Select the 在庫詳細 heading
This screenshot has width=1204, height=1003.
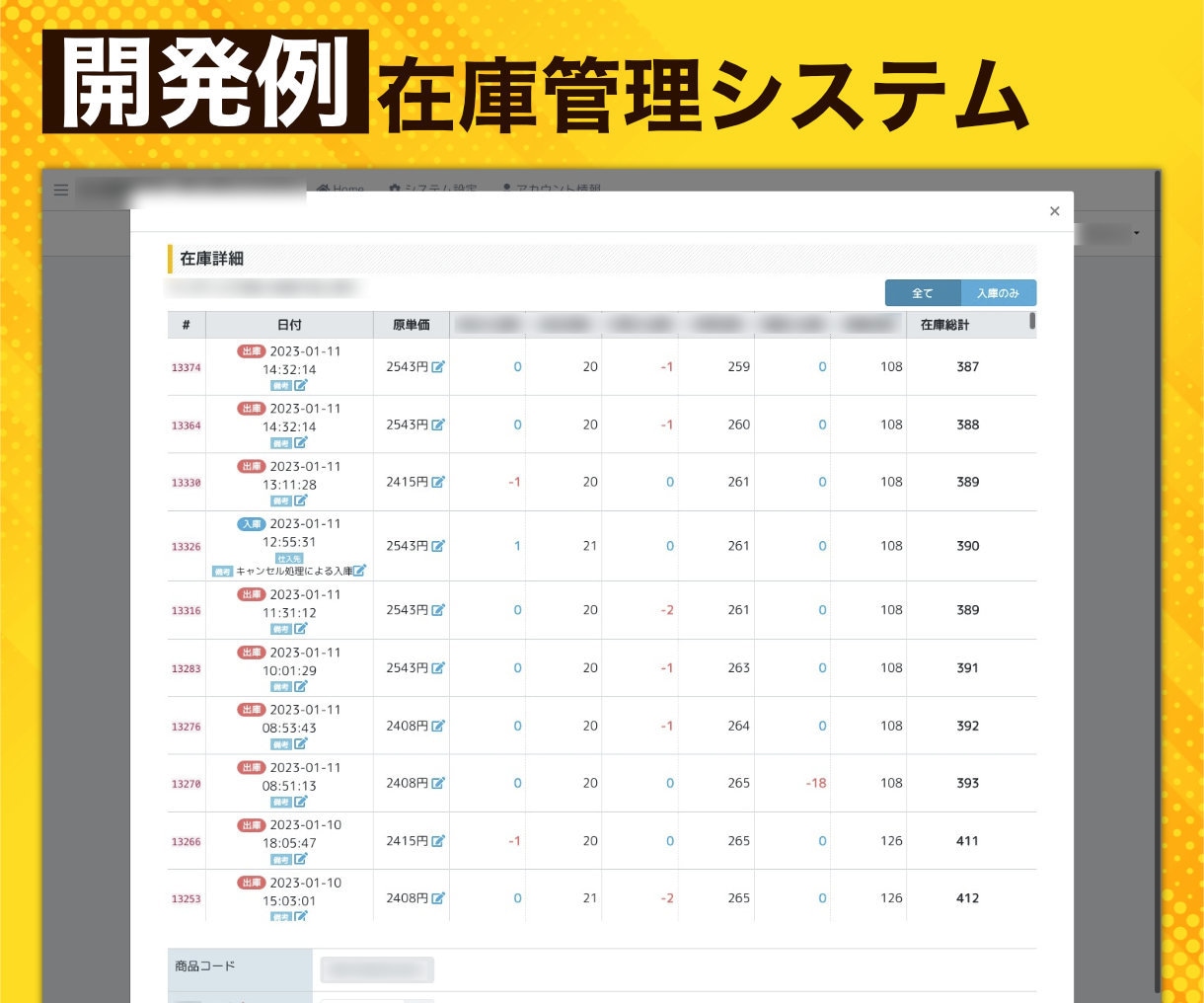pyautogui.click(x=211, y=259)
